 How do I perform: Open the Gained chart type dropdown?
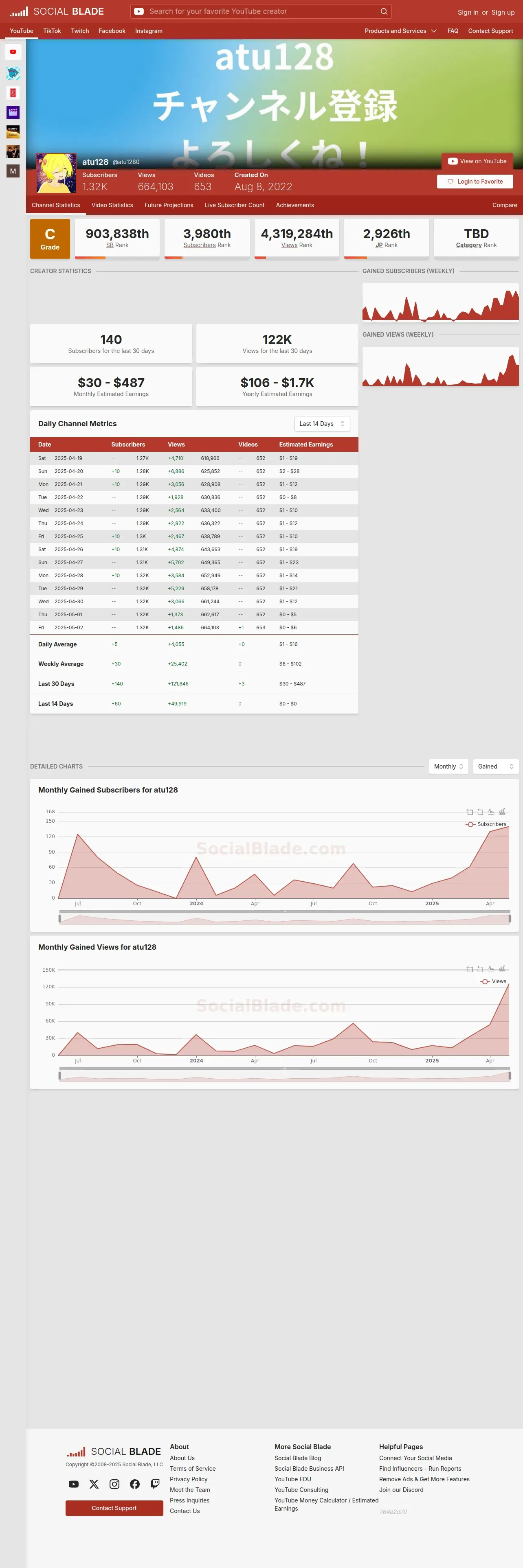(496, 766)
